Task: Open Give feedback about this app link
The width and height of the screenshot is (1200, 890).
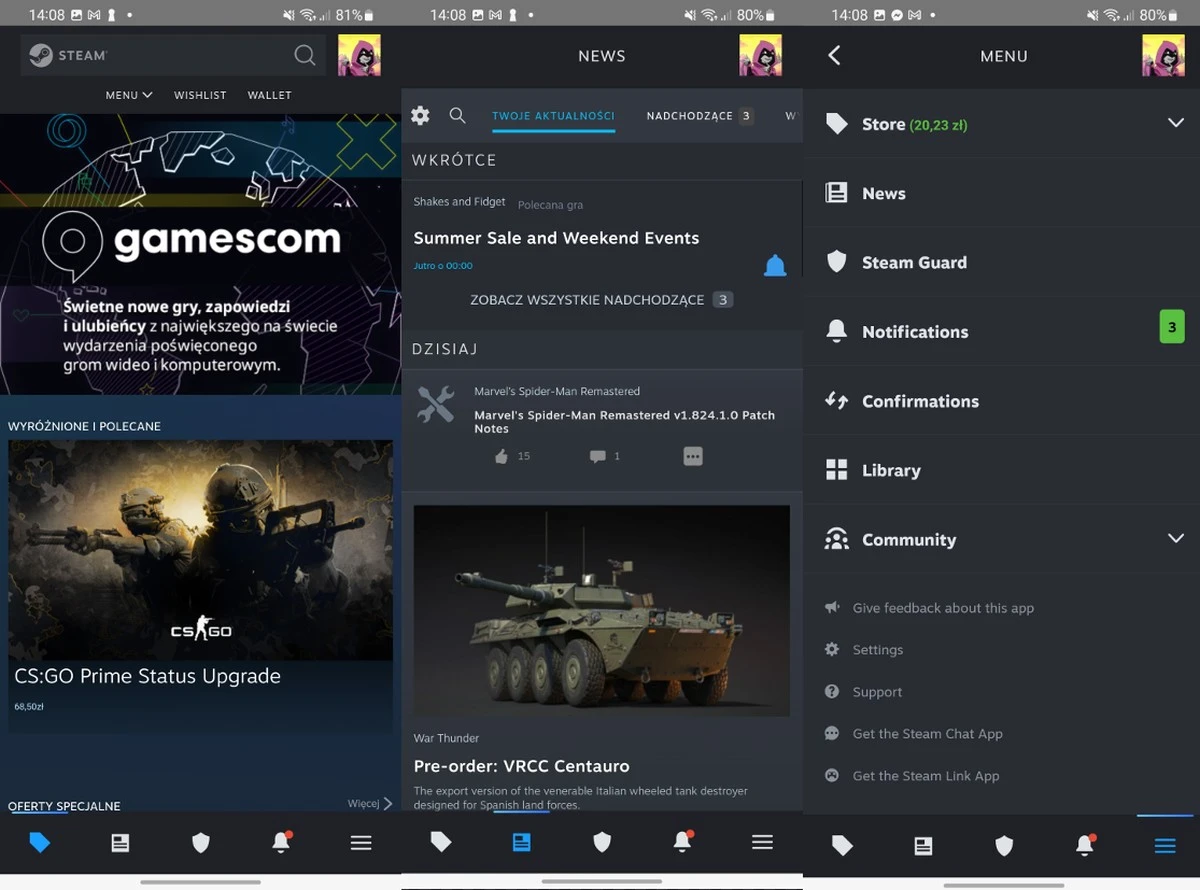Action: tap(942, 608)
